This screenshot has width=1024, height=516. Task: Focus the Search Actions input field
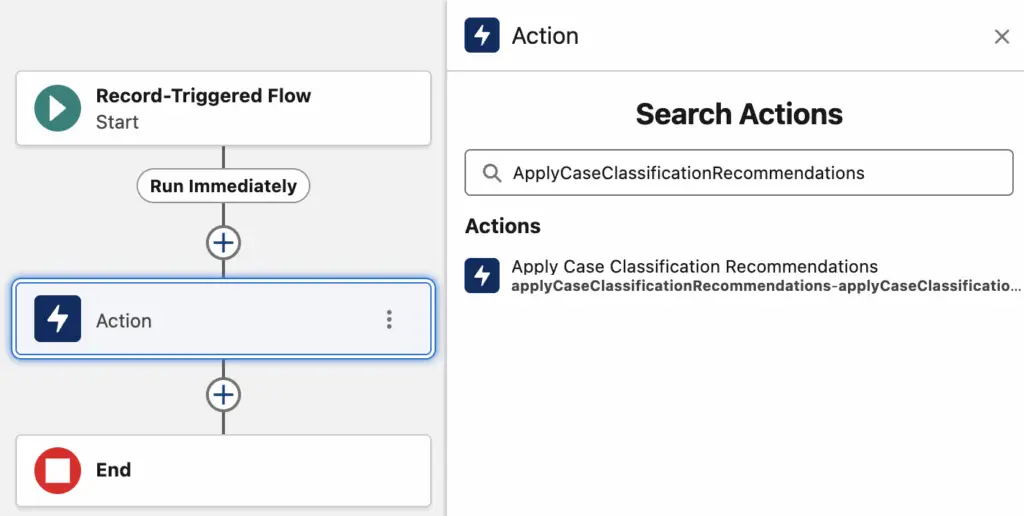click(739, 172)
